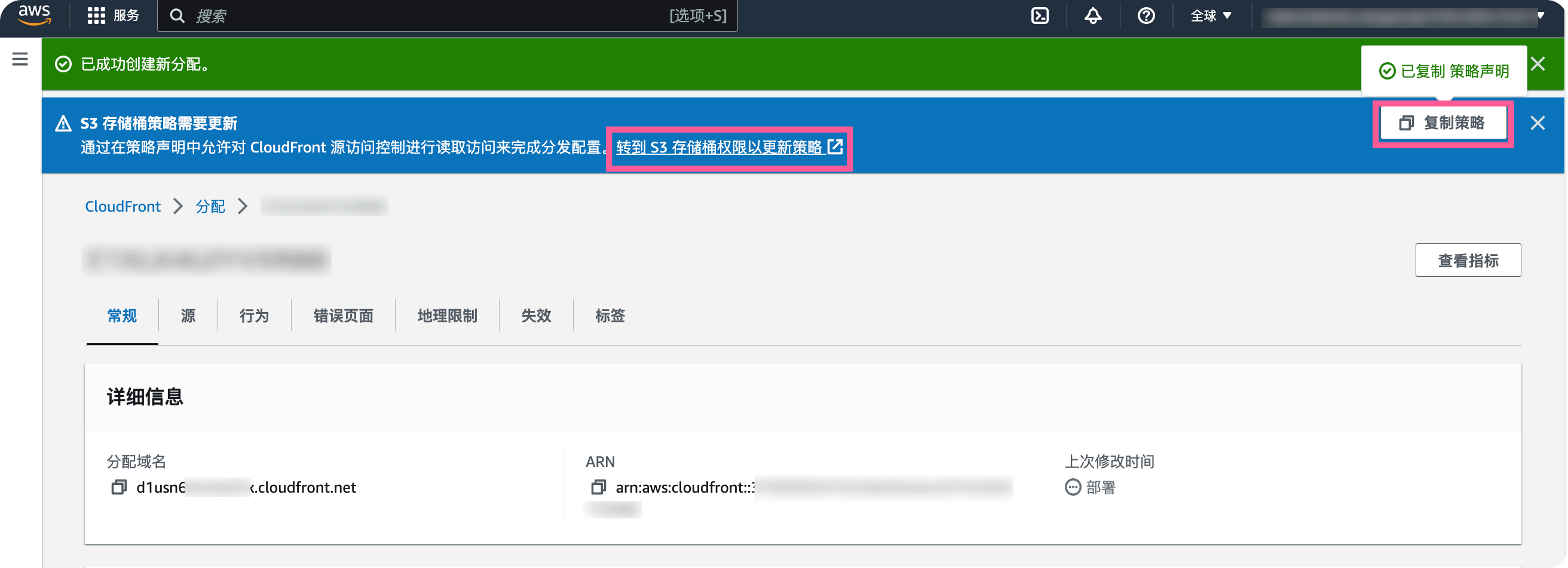Expand the 全球 region dropdown
The width and height of the screenshot is (1568, 568).
click(x=1211, y=16)
